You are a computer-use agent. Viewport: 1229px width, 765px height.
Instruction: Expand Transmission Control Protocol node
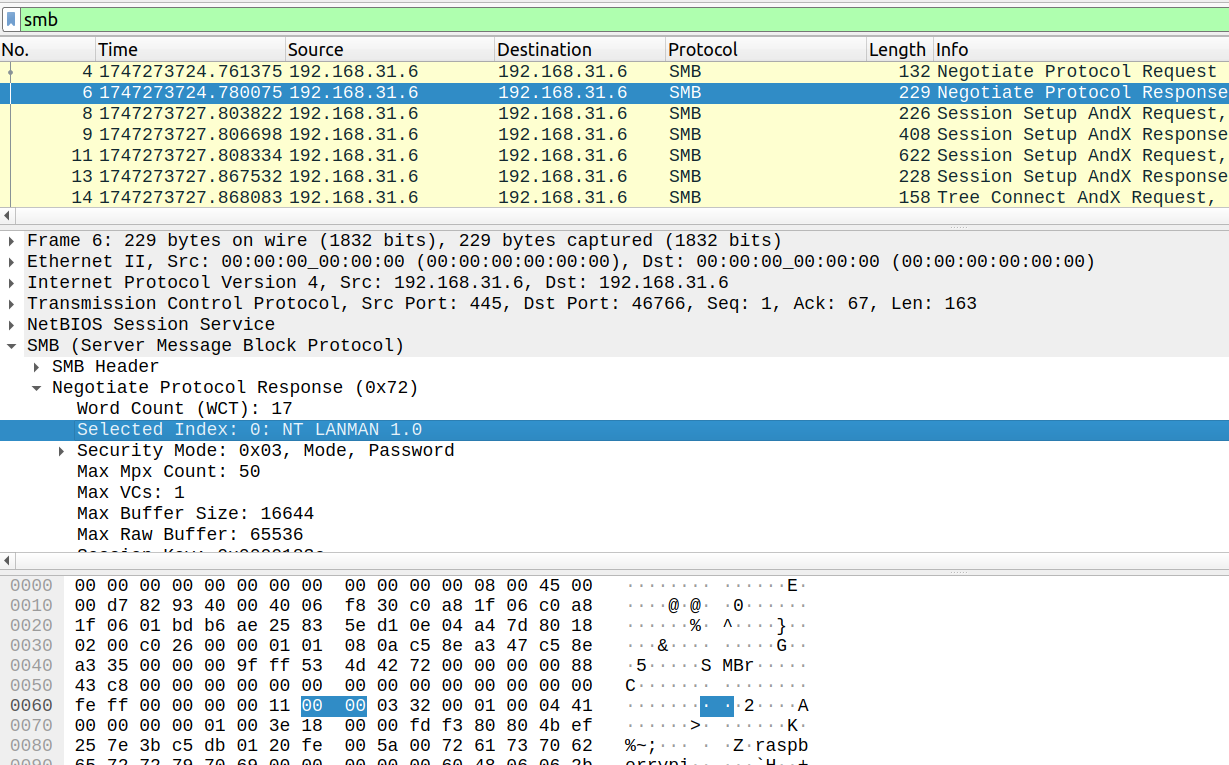tap(12, 303)
